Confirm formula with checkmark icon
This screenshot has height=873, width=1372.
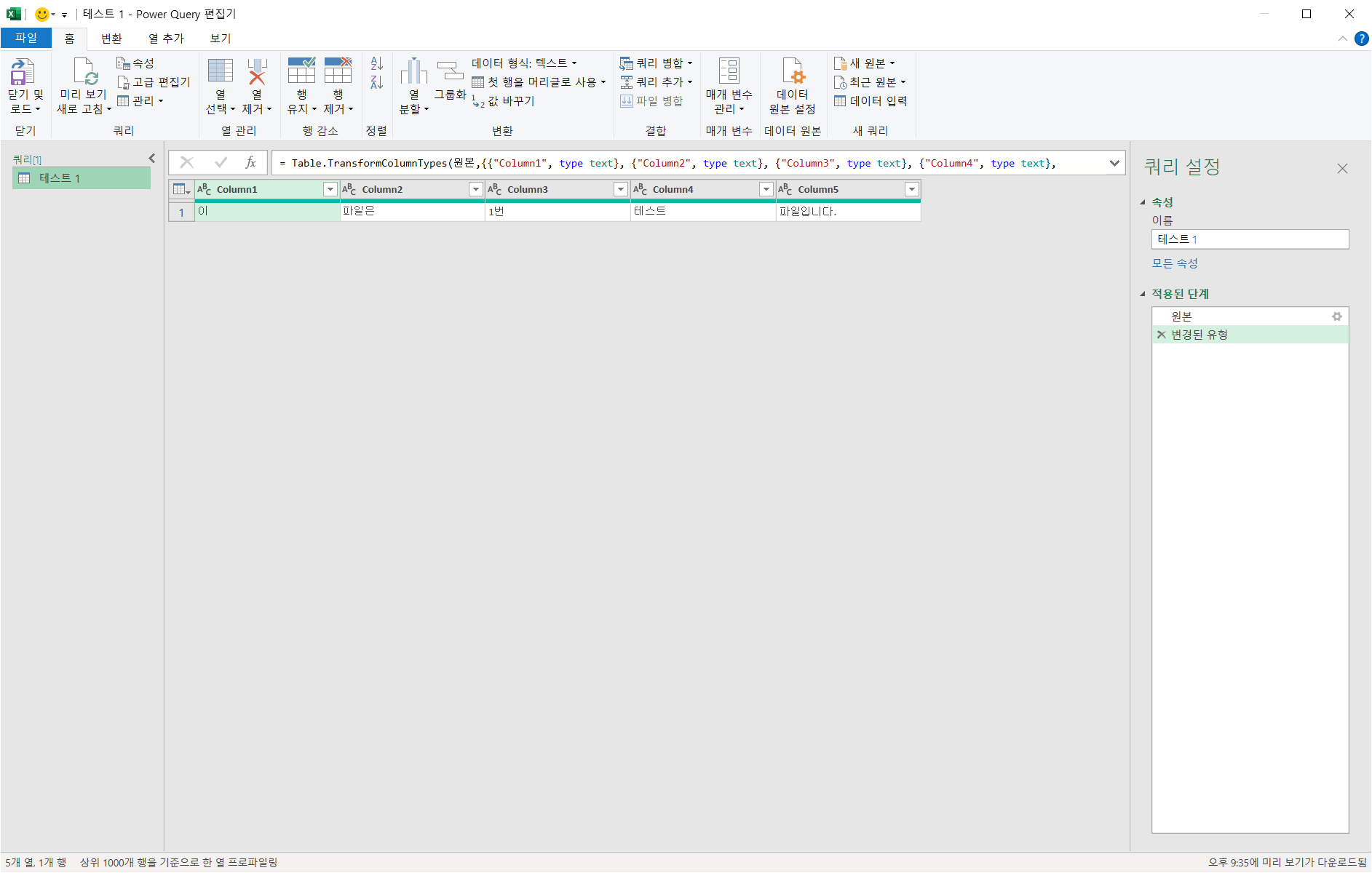pos(221,162)
